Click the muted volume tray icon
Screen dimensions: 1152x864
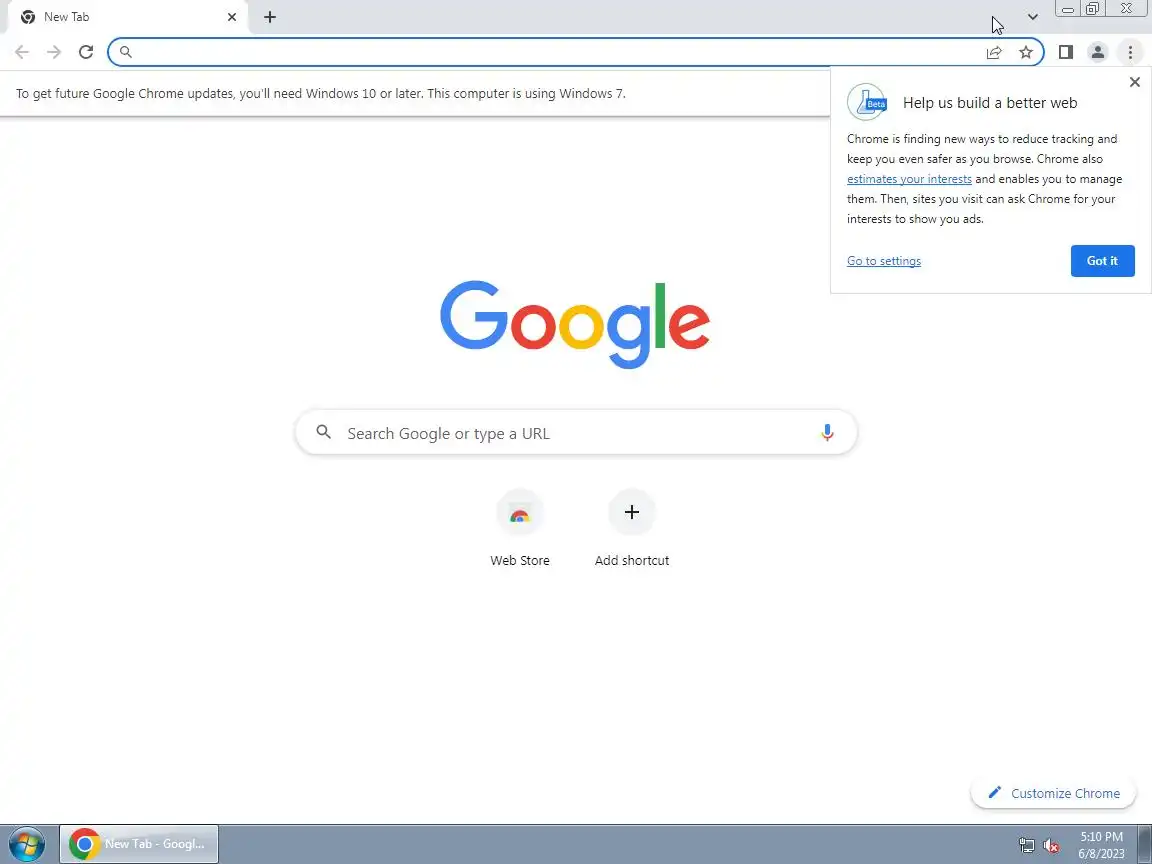(1051, 846)
